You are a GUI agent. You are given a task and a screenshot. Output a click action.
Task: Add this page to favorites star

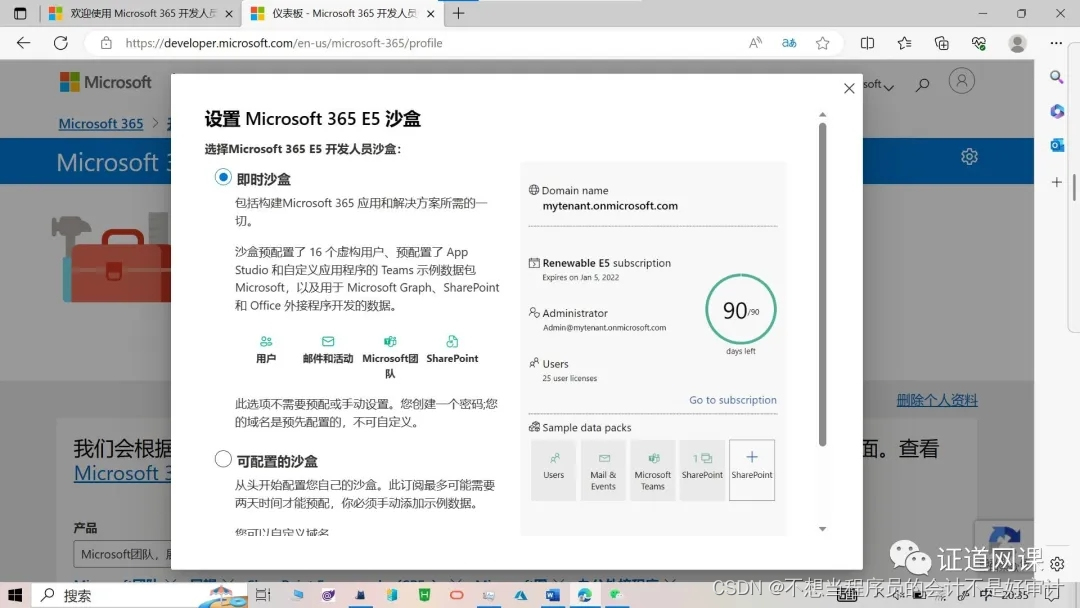pyautogui.click(x=822, y=43)
